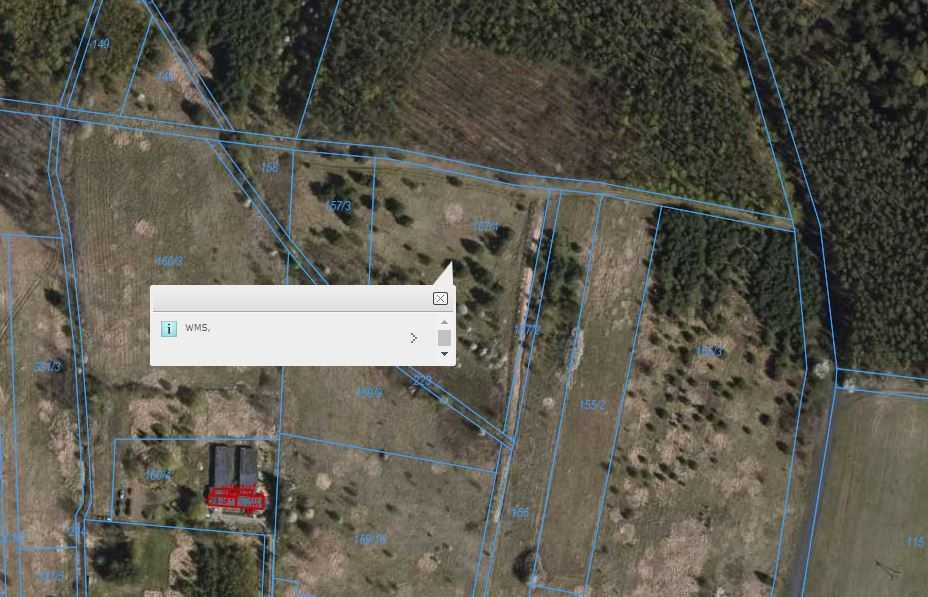
Task: Click the parcel label left of the buildings
Action: click(157, 475)
